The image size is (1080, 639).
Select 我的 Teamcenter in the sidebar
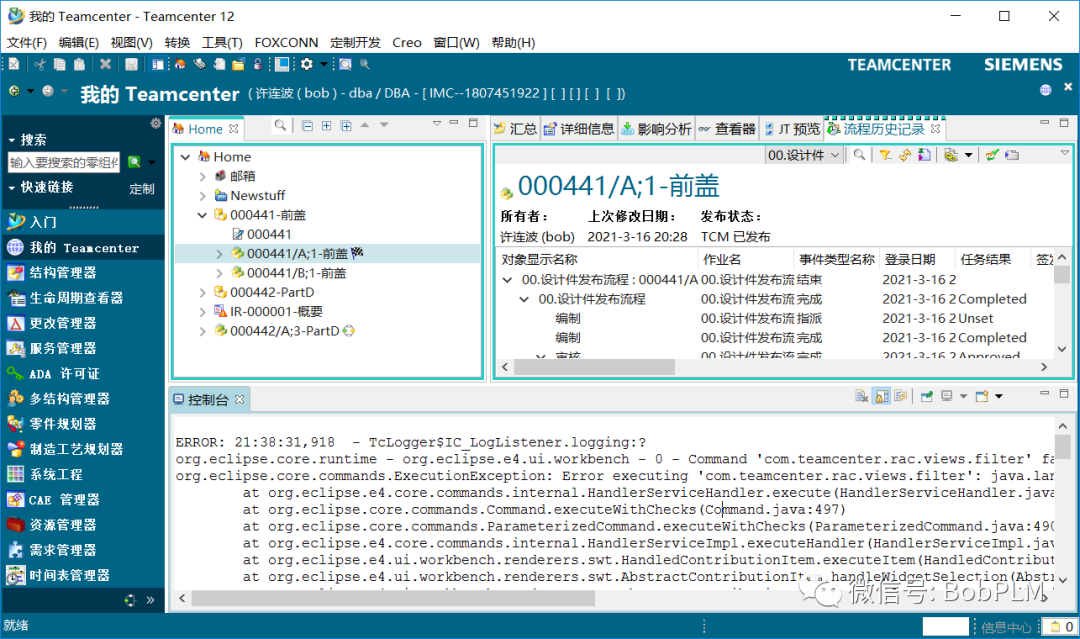click(x=83, y=247)
